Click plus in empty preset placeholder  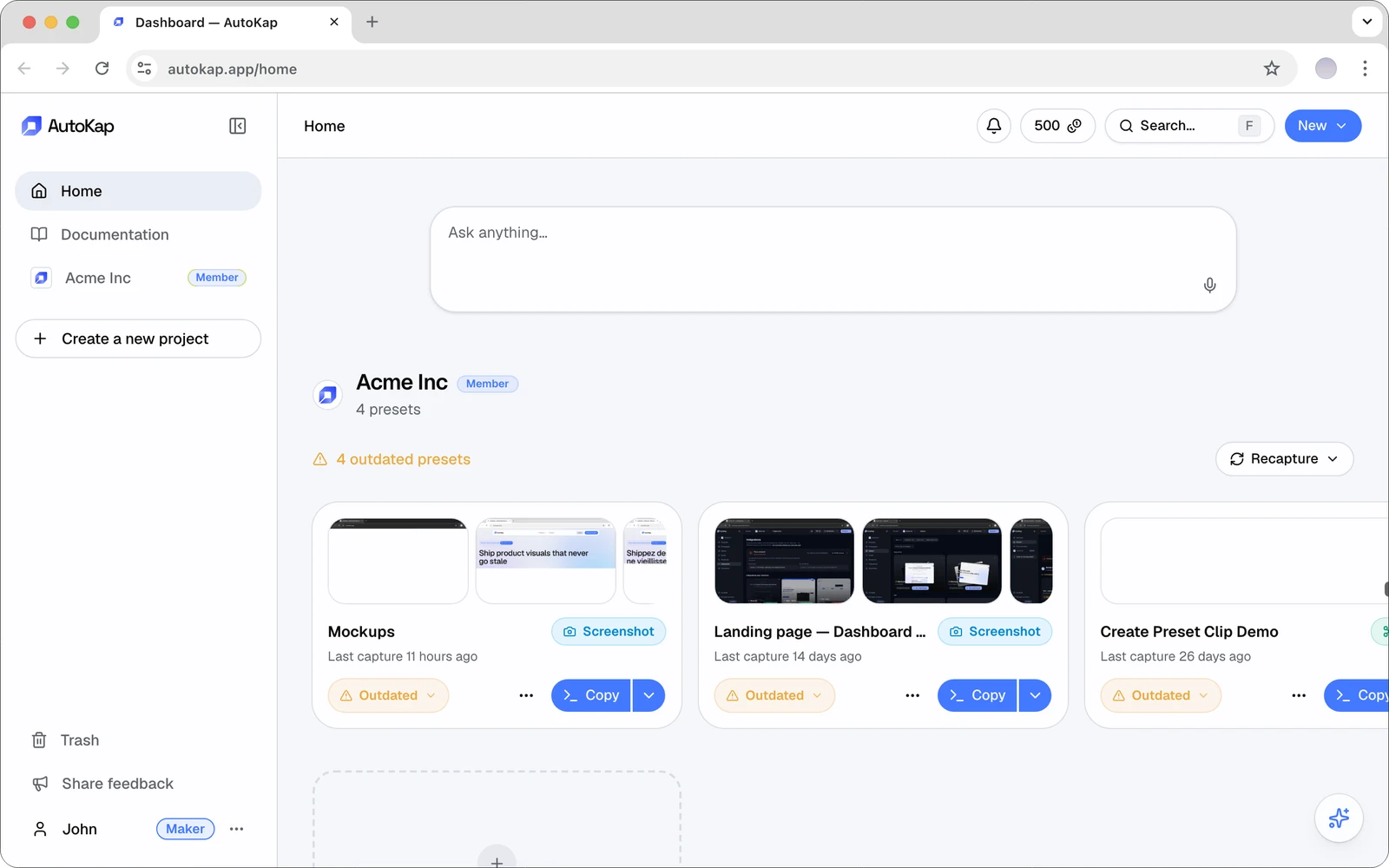click(497, 861)
